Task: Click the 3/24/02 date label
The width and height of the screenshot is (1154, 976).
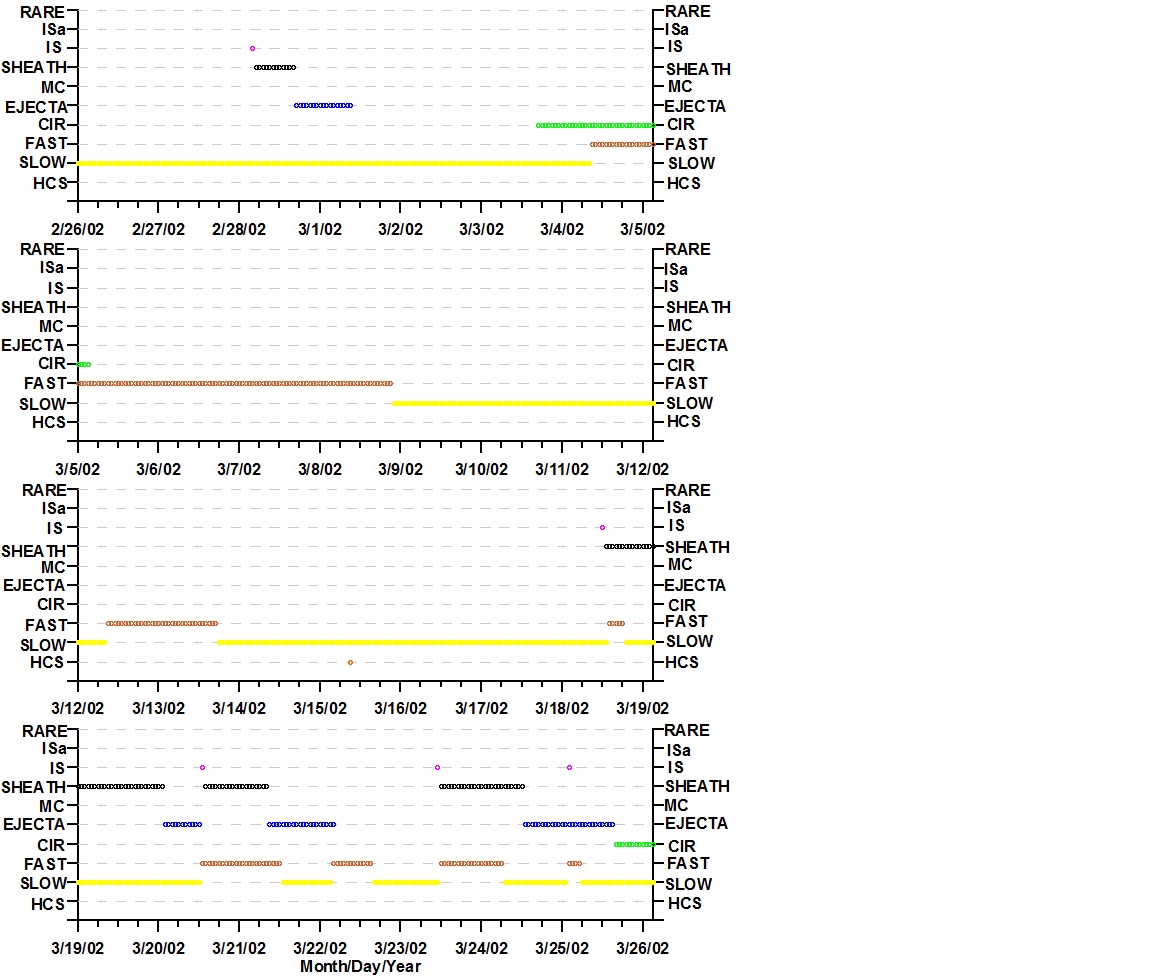Action: click(481, 949)
